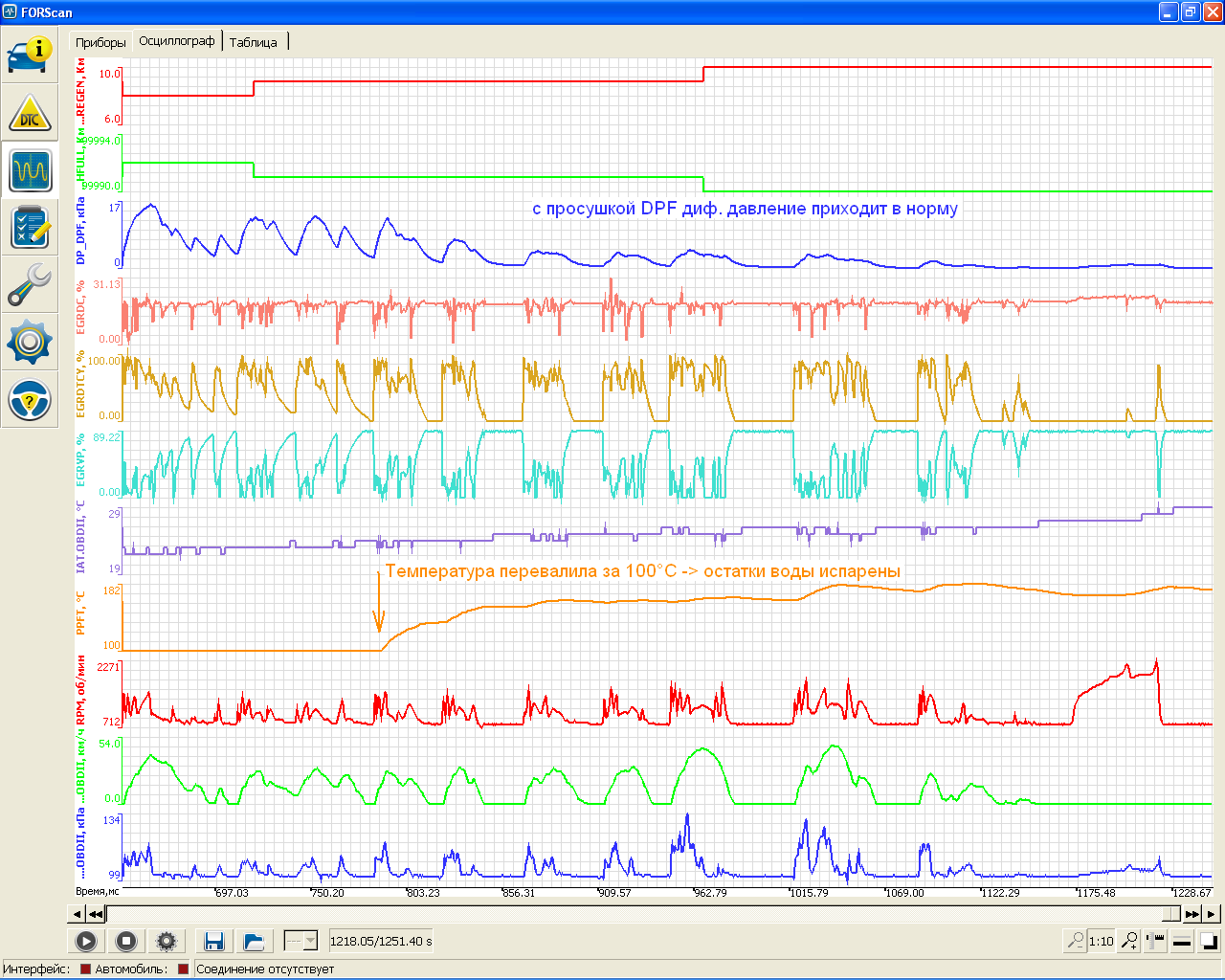
Task: Open the wrench service functions section
Action: [29, 285]
